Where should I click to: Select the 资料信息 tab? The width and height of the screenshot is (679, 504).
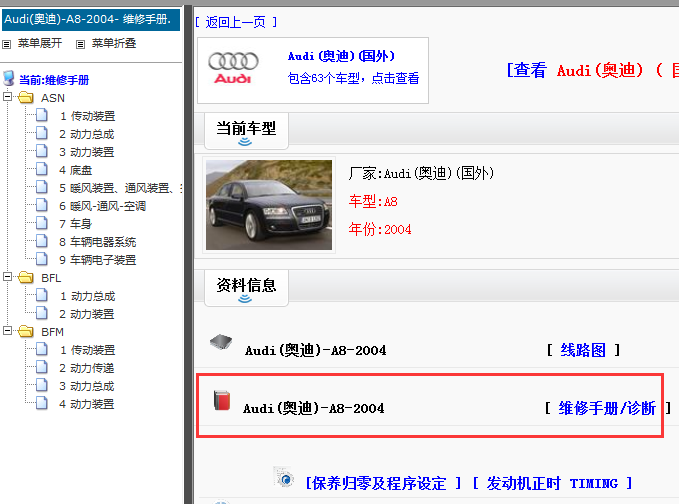click(246, 288)
